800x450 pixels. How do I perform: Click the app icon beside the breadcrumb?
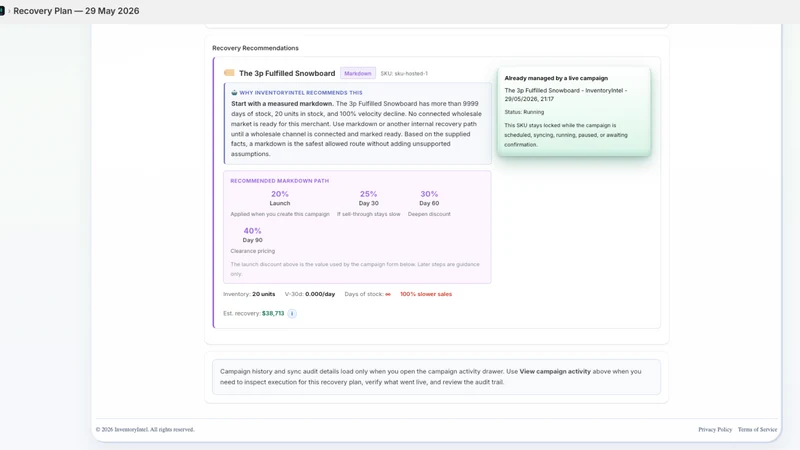(x=2, y=11)
